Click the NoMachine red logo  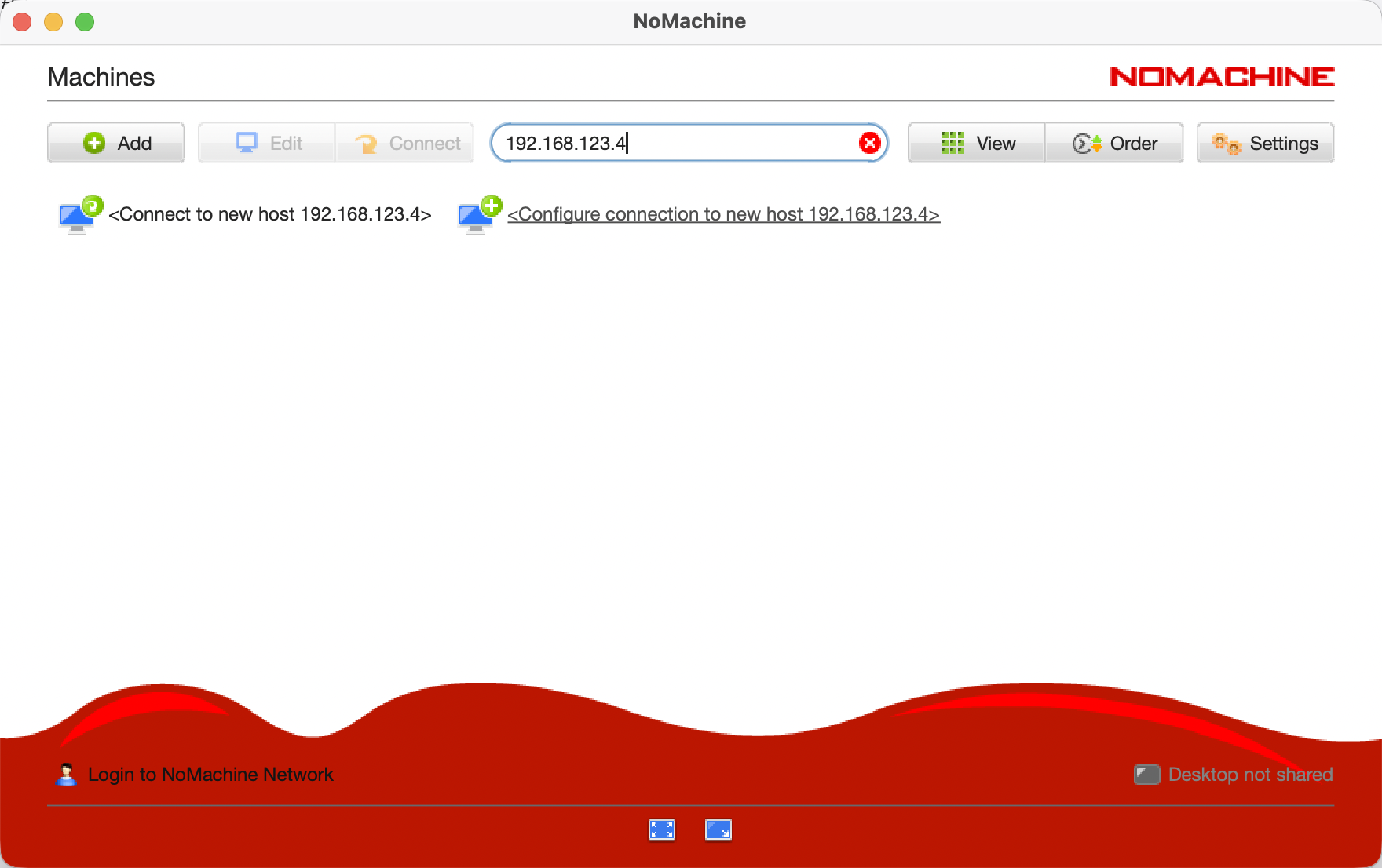[x=1222, y=77]
